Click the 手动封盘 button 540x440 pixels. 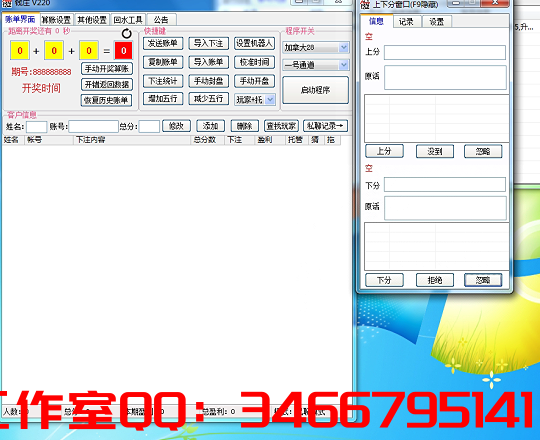point(208,81)
